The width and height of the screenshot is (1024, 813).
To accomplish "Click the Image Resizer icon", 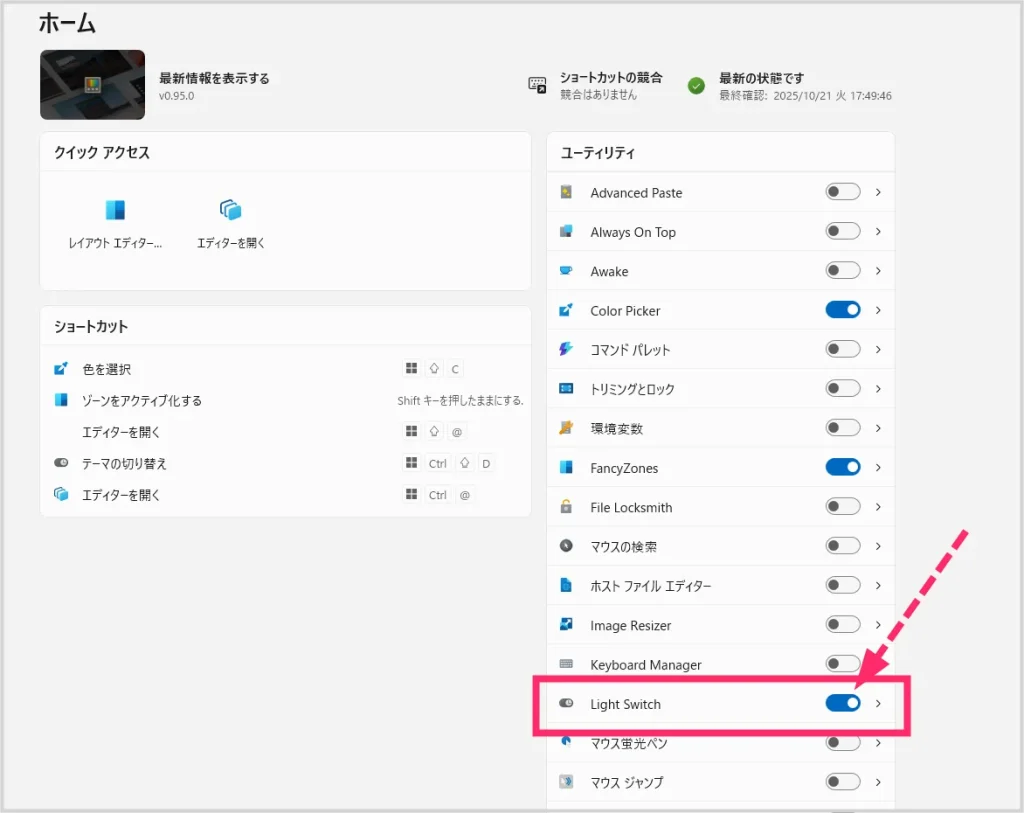I will click(x=566, y=625).
